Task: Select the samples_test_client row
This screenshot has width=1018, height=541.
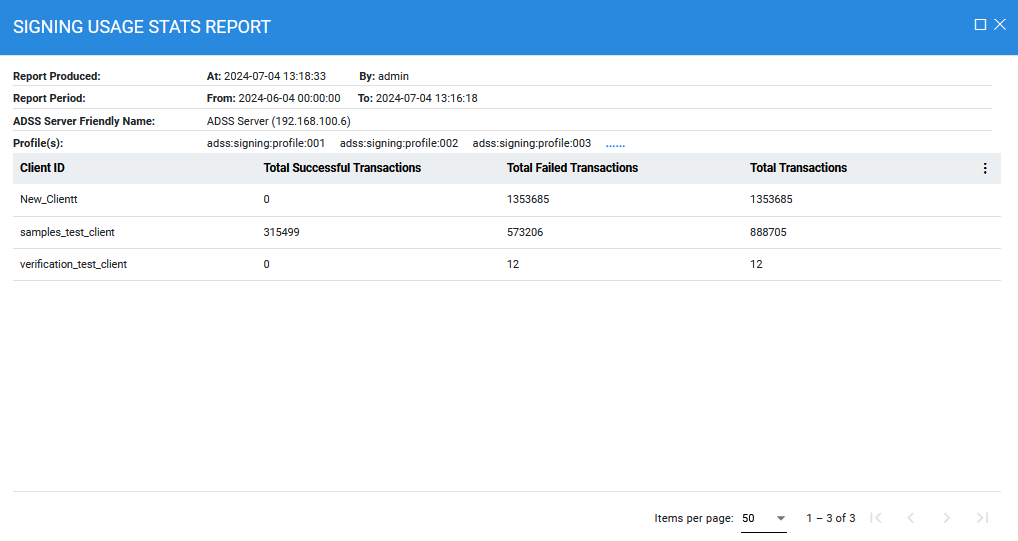Action: point(67,232)
